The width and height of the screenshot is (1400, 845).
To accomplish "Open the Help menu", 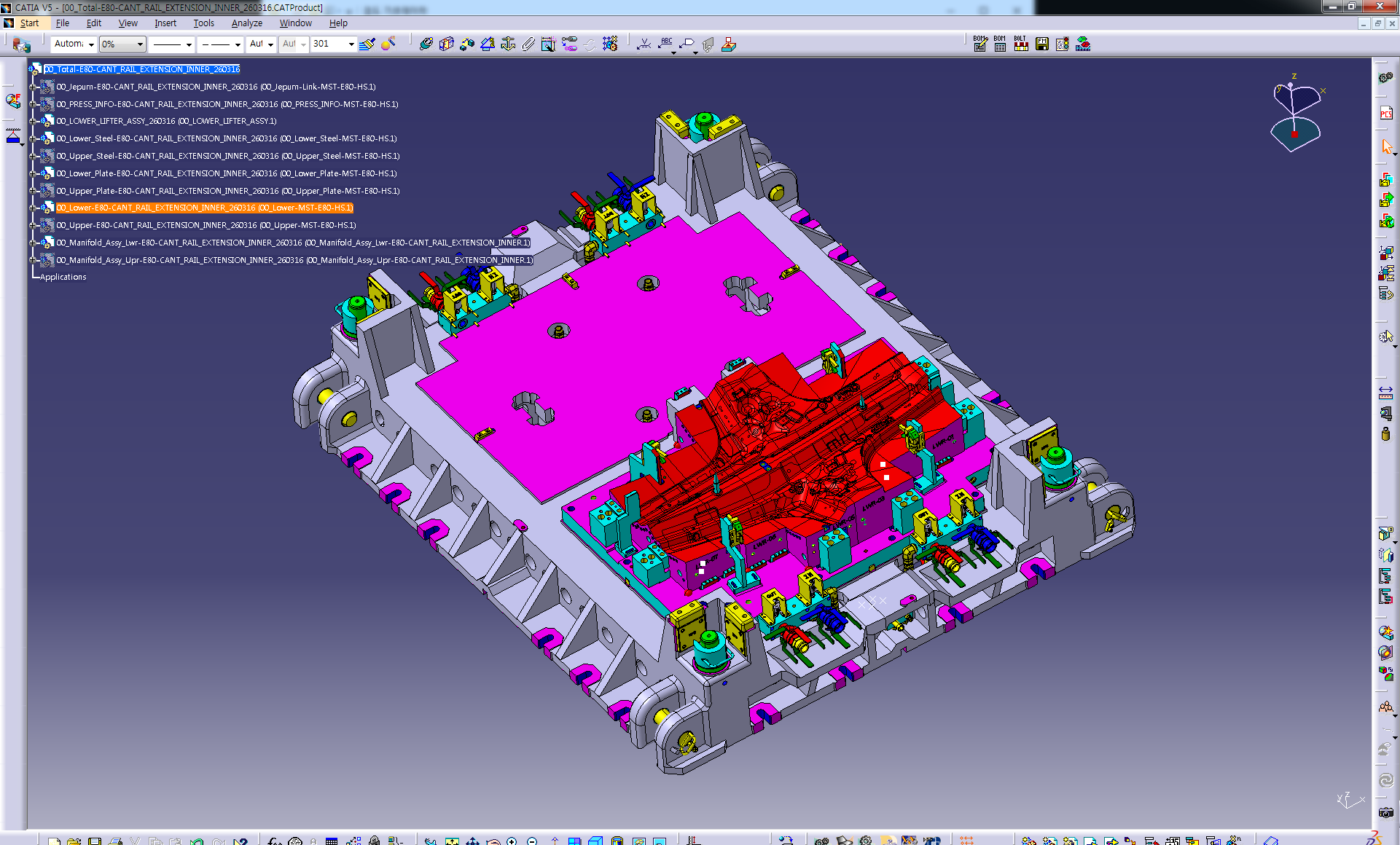I will click(338, 23).
